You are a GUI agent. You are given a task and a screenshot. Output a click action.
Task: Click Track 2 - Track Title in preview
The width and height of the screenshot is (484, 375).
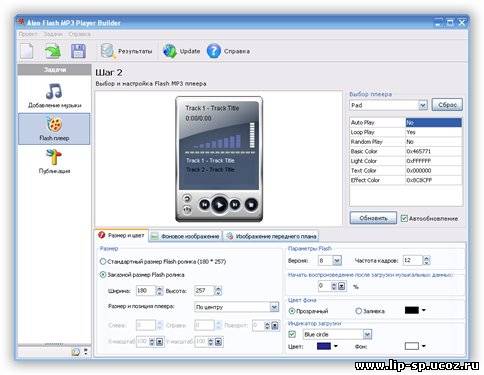pyautogui.click(x=211, y=169)
